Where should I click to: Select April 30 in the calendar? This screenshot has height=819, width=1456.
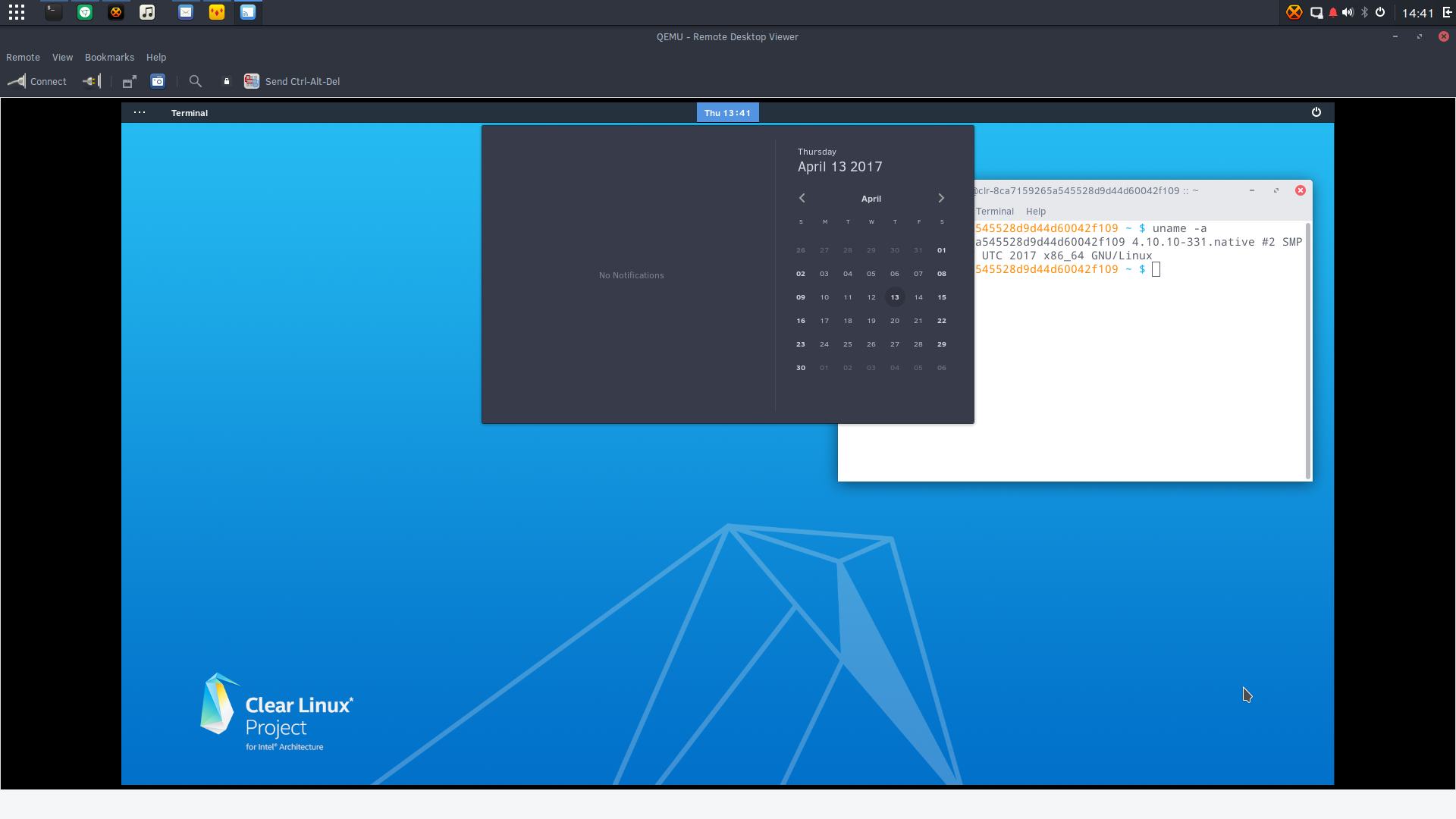pyautogui.click(x=801, y=368)
